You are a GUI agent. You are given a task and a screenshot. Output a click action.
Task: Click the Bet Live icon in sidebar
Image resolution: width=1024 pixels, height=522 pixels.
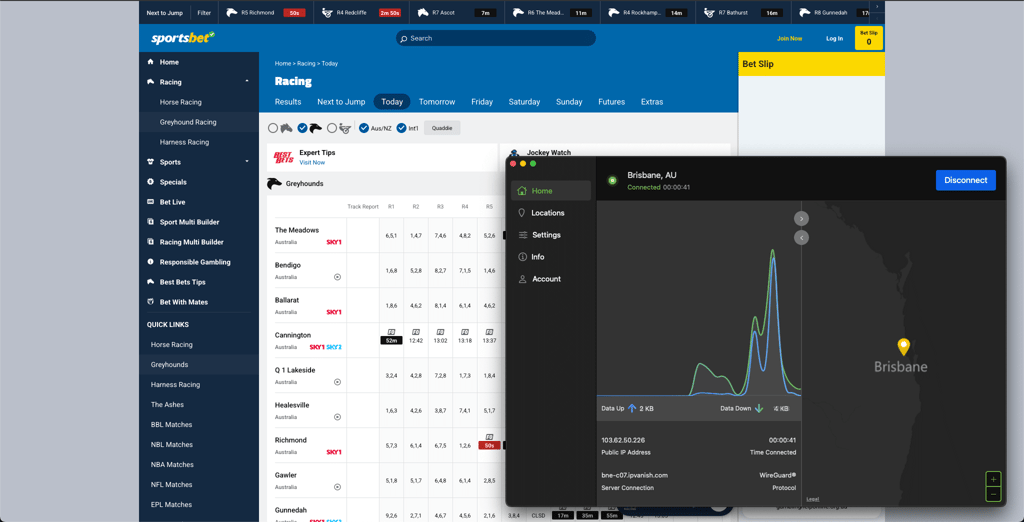click(151, 202)
